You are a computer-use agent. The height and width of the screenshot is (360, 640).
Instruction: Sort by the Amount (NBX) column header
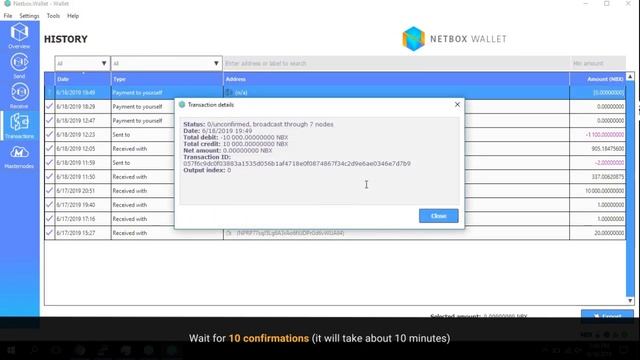(598, 79)
